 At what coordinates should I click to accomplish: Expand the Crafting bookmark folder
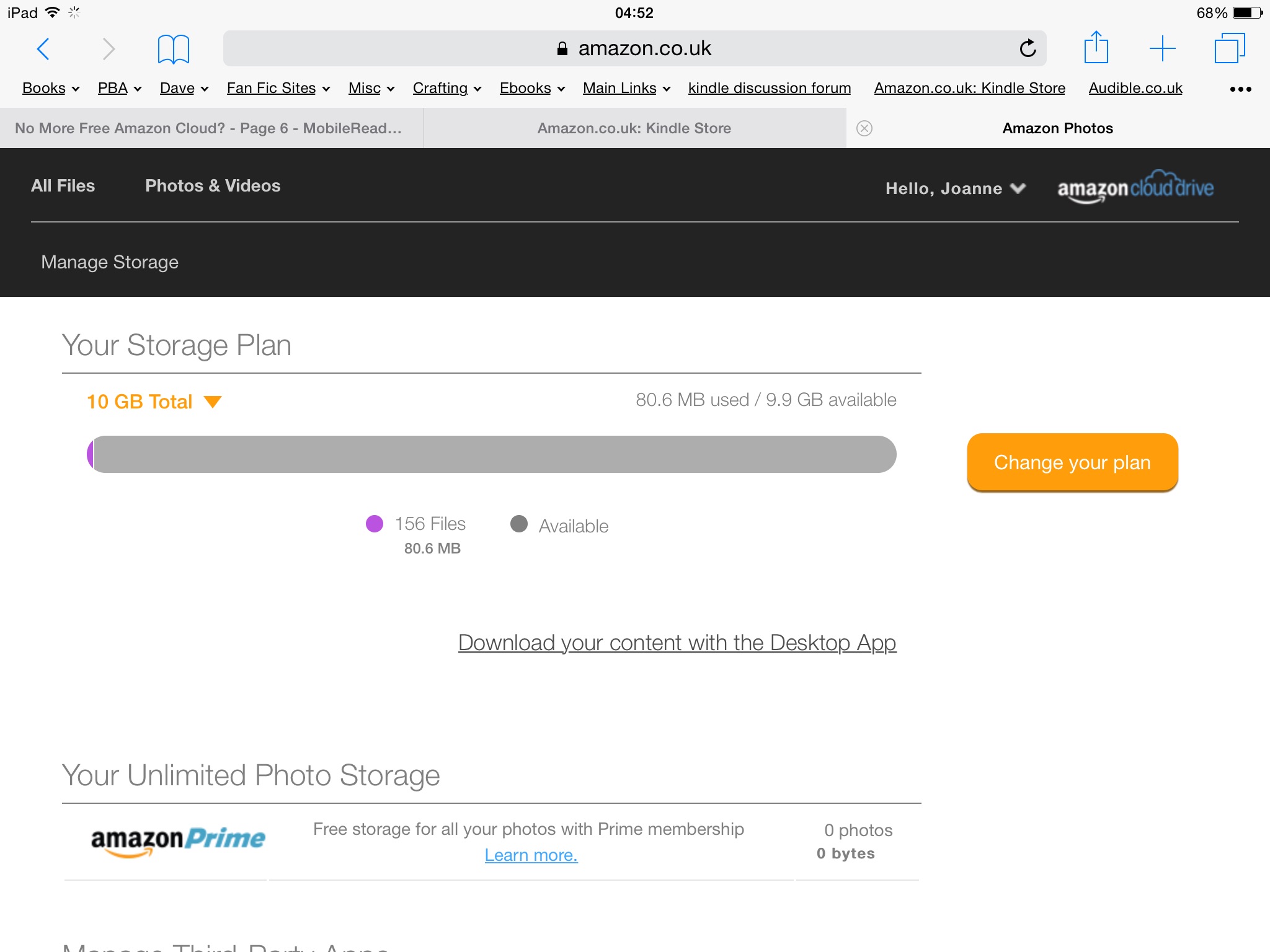[x=447, y=88]
